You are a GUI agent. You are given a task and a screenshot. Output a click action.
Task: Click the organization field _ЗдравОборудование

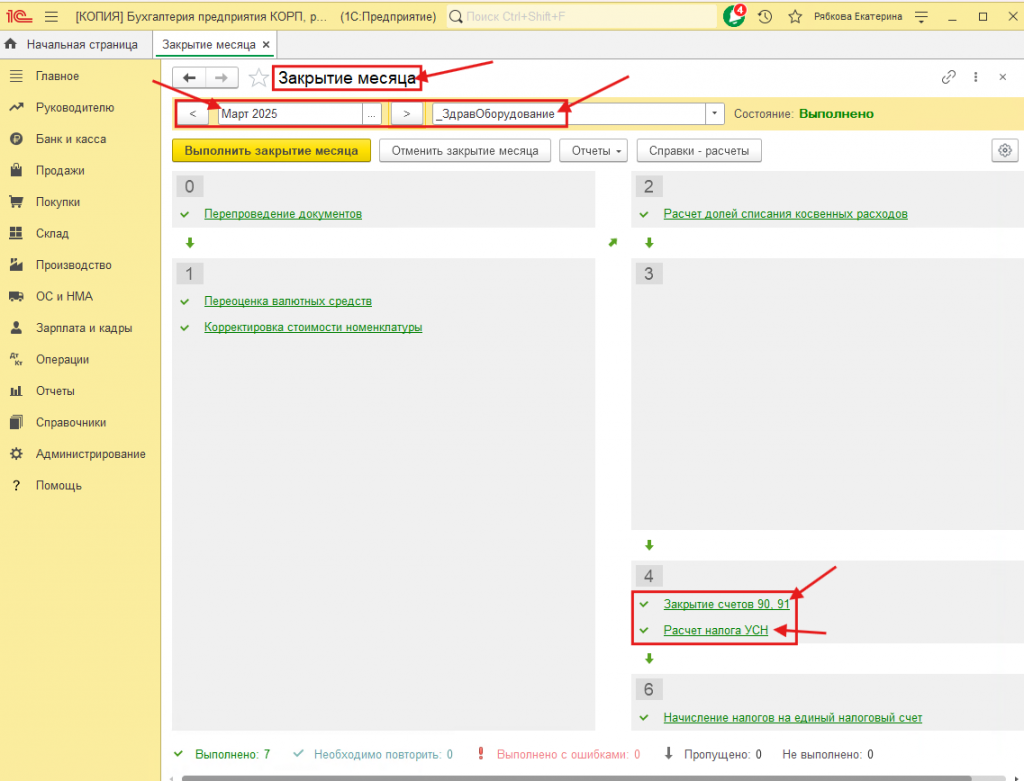point(568,114)
